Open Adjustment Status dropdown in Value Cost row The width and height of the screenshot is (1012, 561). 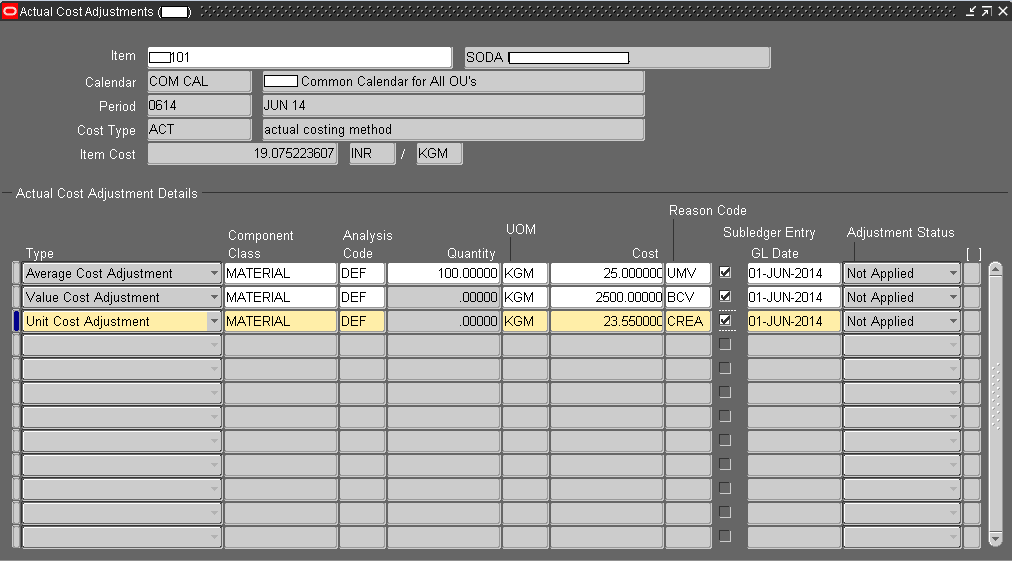(x=953, y=298)
